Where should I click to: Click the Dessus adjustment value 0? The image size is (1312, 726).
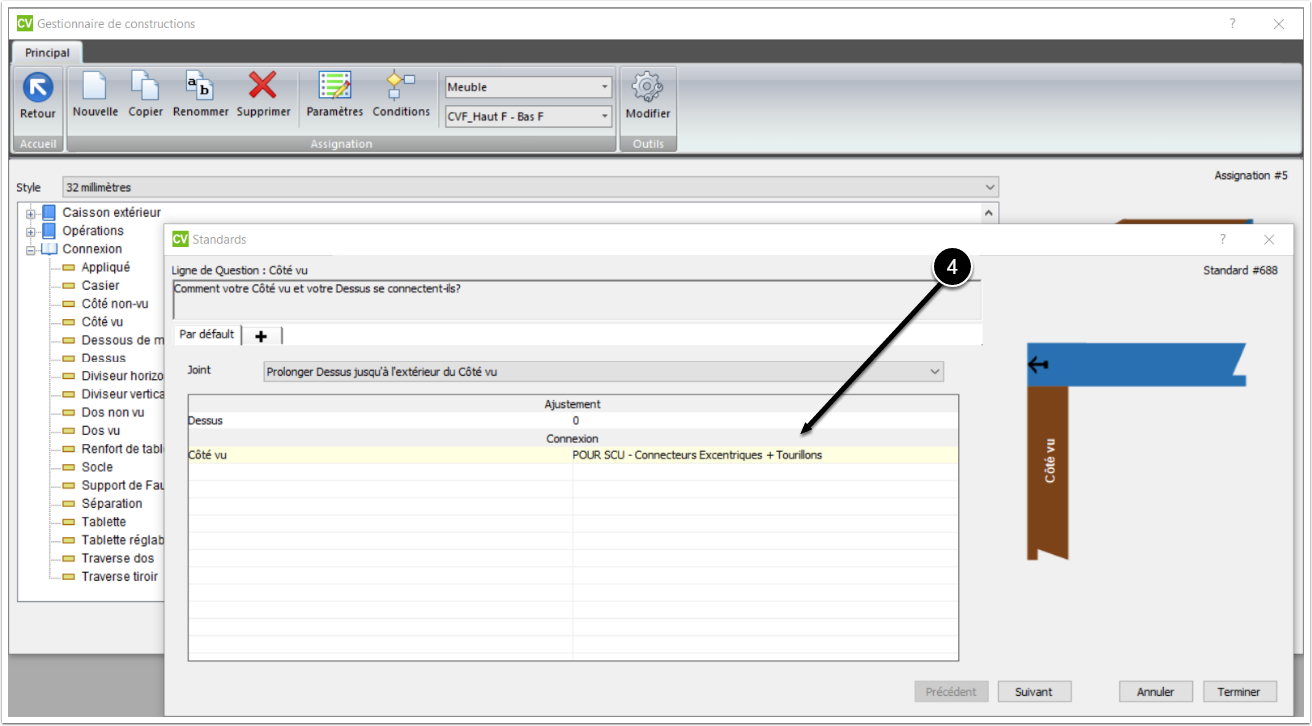coord(575,421)
